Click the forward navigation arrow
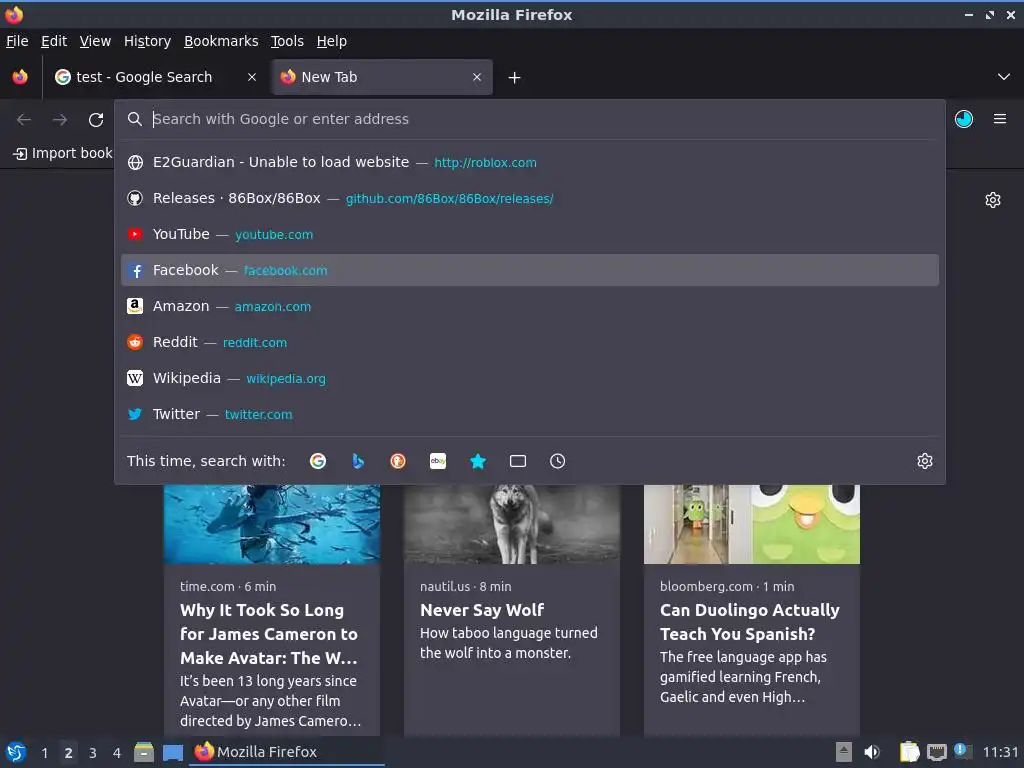The height and width of the screenshot is (768, 1024). [x=60, y=120]
